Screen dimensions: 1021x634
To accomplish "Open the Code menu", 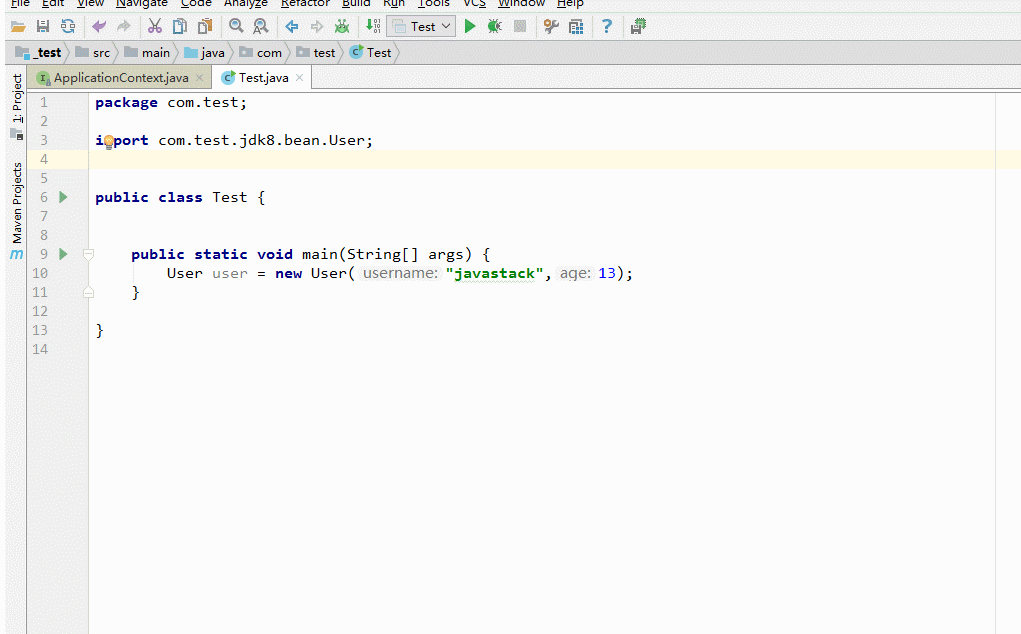I will 196,4.
